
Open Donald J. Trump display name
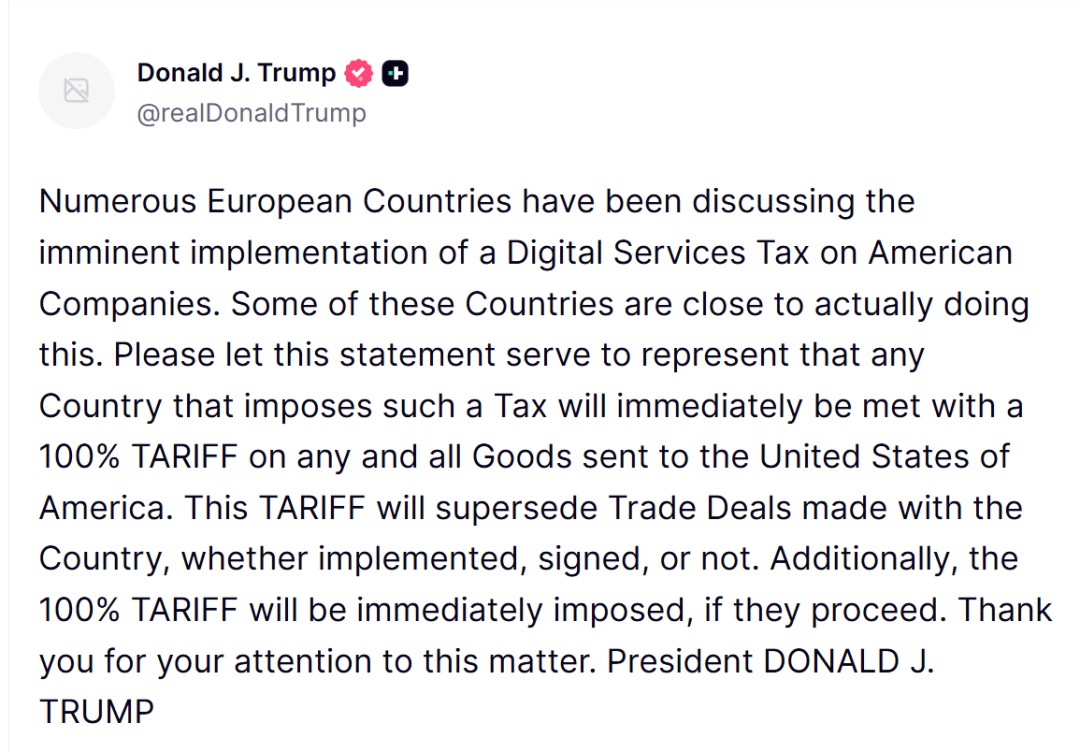tap(236, 72)
